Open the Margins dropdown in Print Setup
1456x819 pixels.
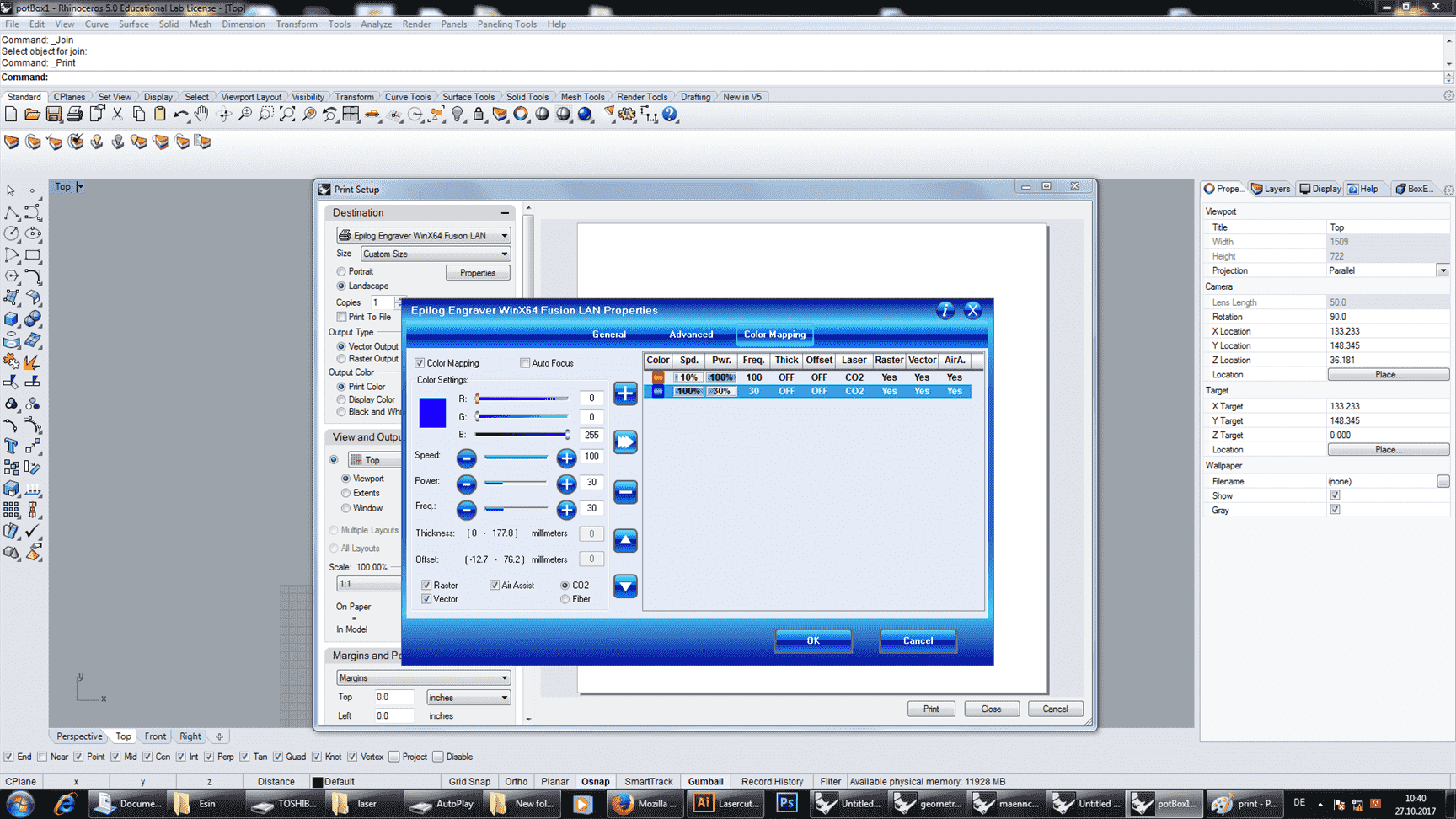pyautogui.click(x=423, y=678)
